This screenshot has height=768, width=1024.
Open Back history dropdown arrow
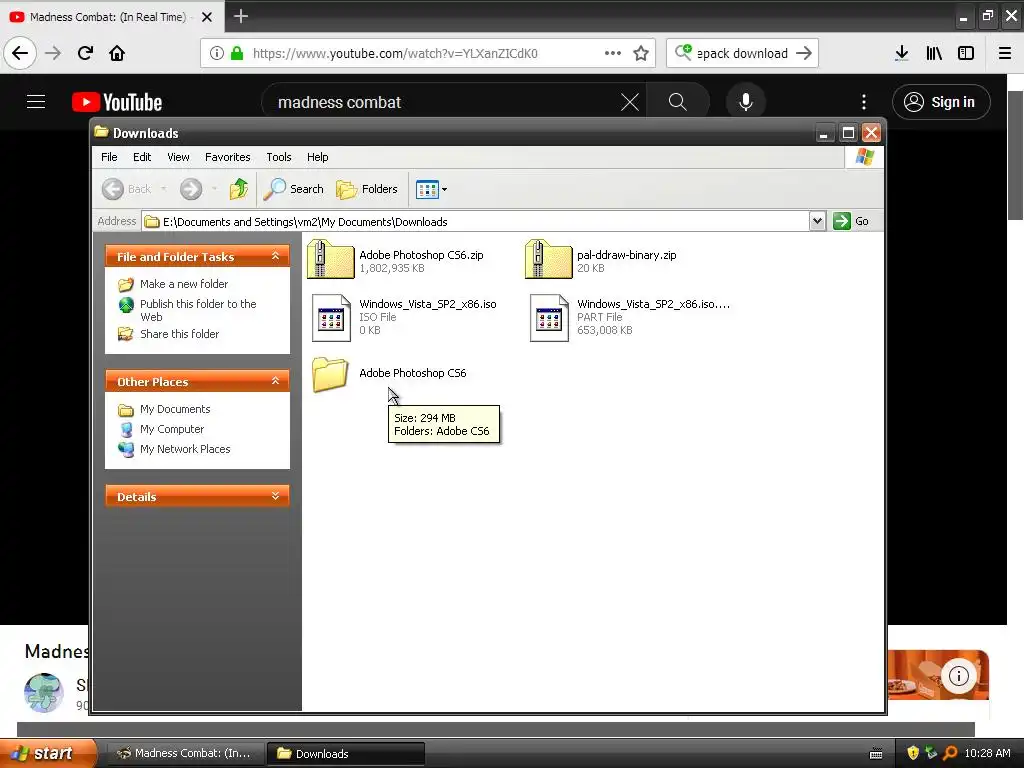click(163, 189)
